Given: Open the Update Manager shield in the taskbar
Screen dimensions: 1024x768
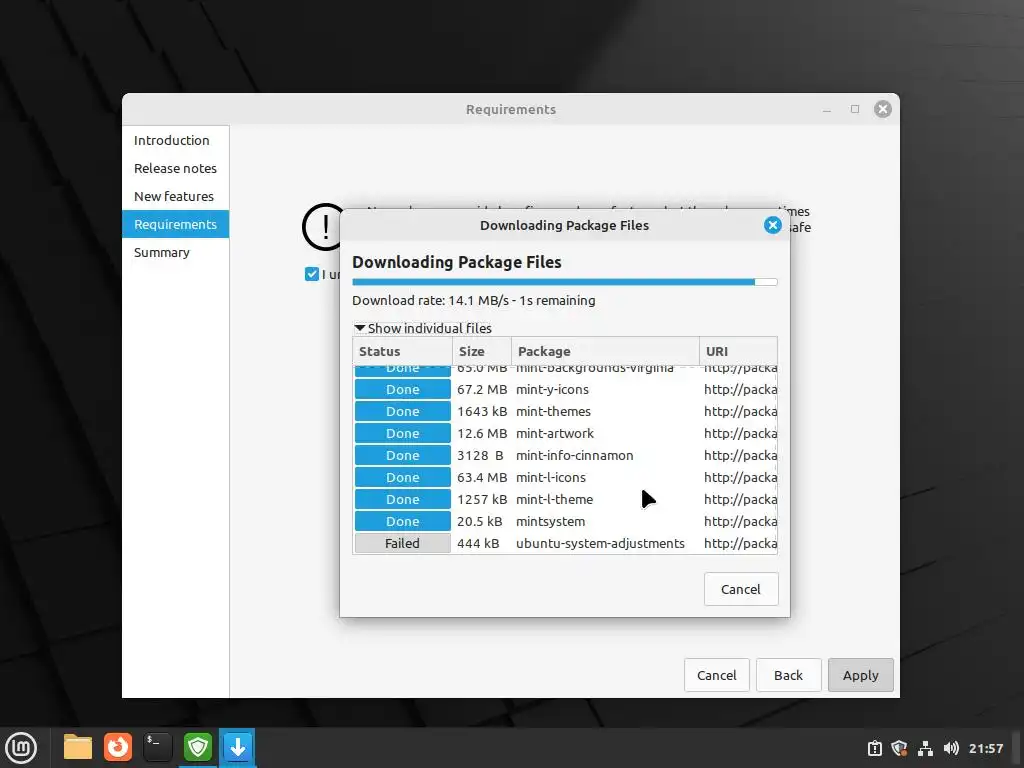Looking at the screenshot, I should coord(198,748).
